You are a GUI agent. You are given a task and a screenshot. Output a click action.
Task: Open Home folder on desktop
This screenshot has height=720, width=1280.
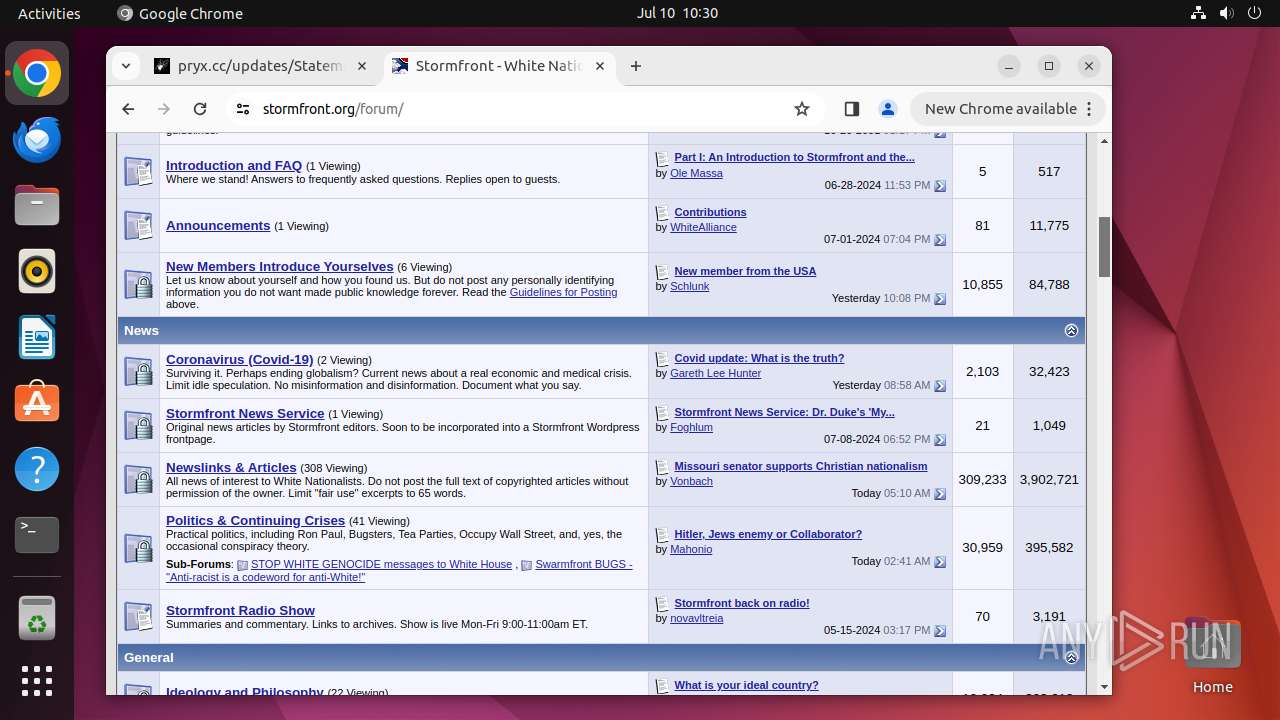(x=1213, y=657)
